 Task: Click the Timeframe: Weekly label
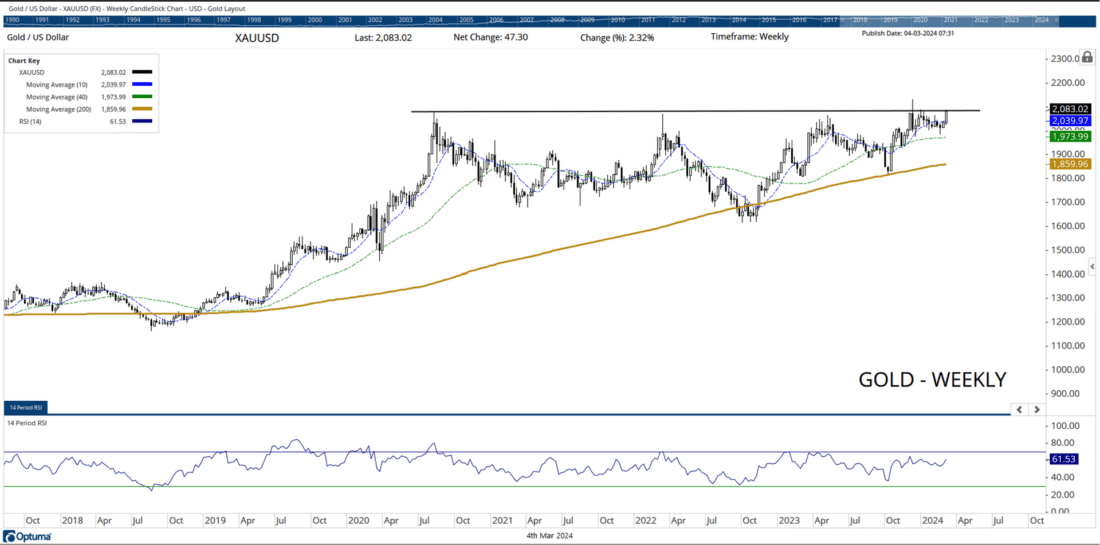pyautogui.click(x=749, y=37)
